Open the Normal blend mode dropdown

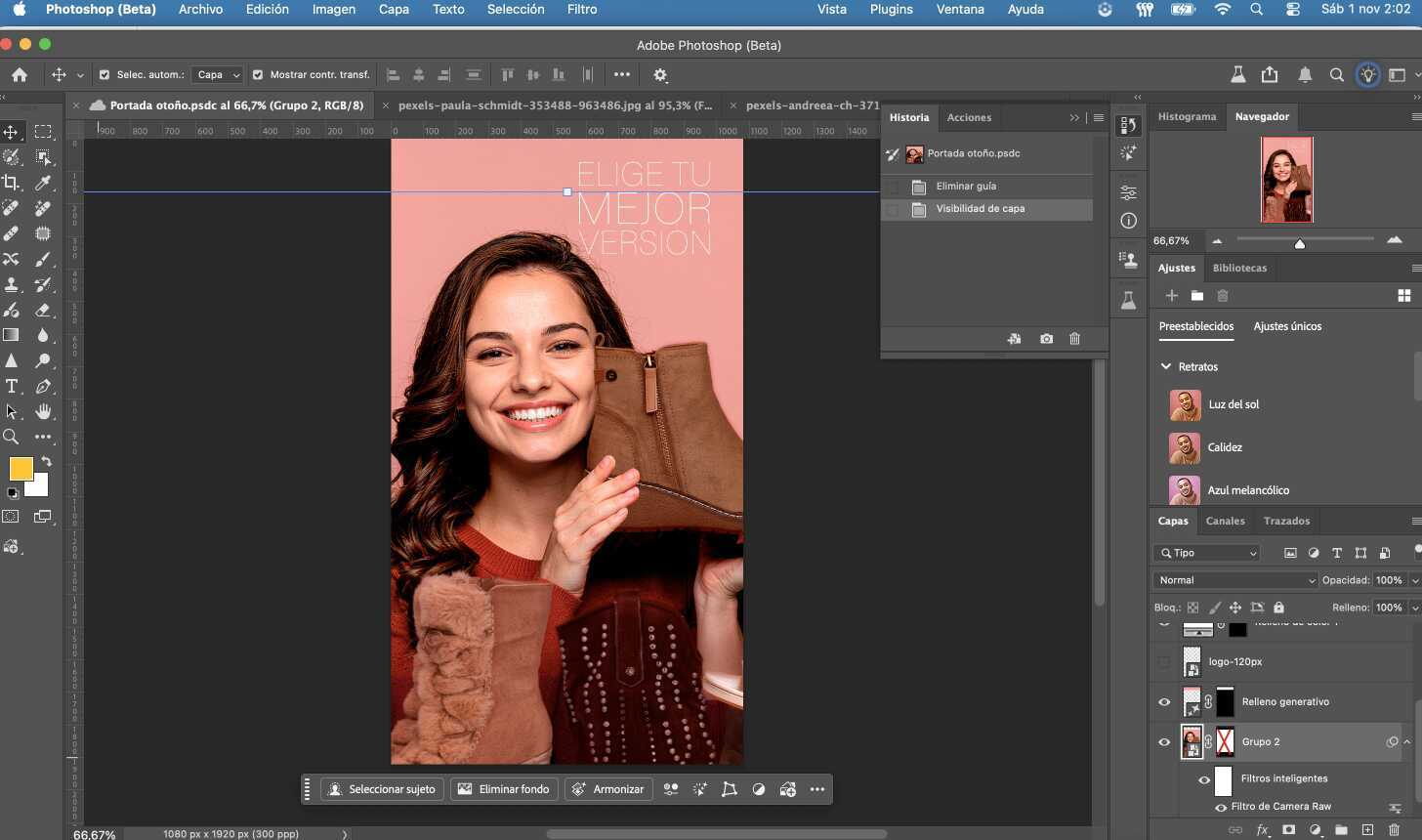1234,580
